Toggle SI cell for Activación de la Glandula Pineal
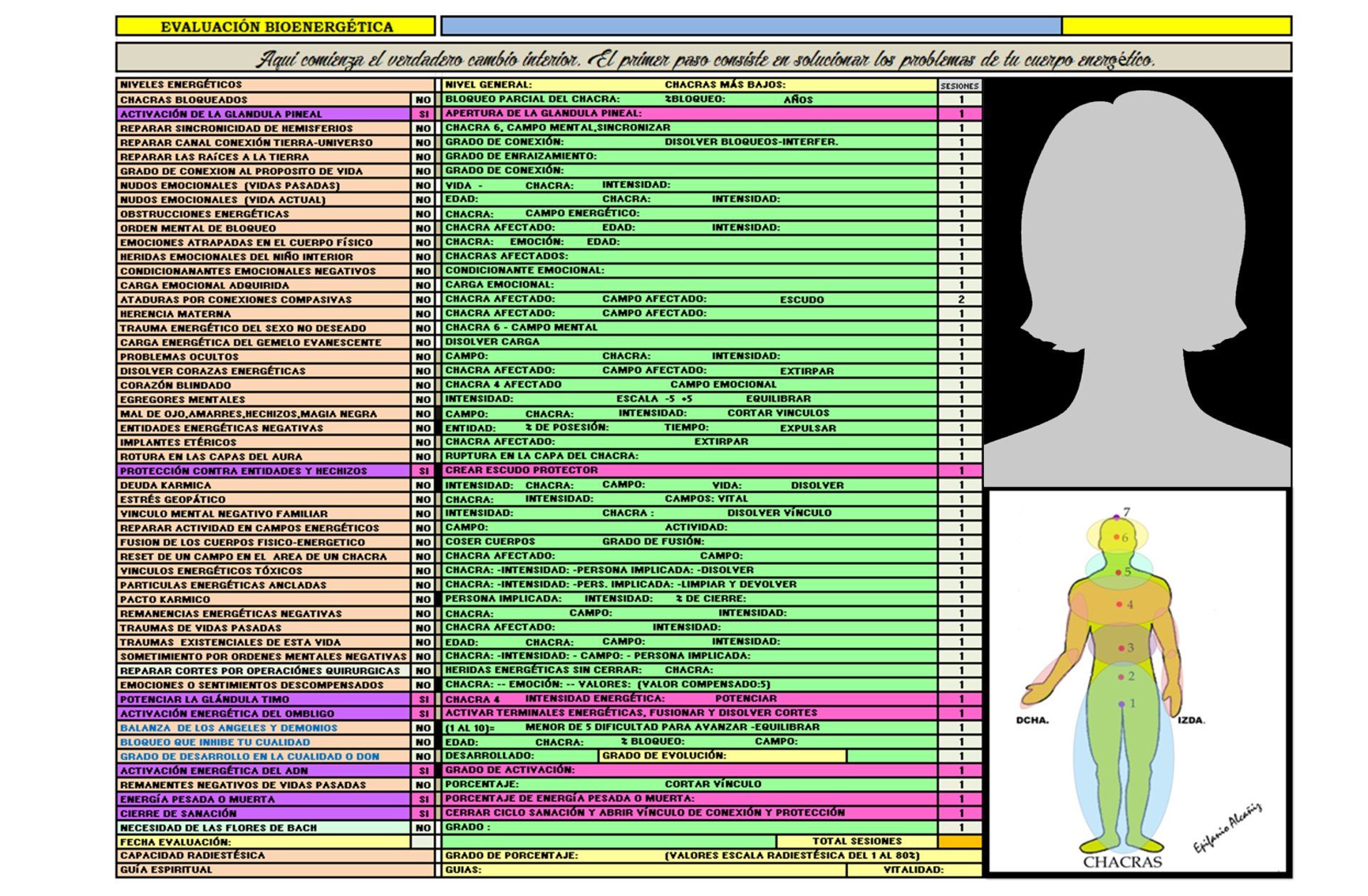 (423, 114)
